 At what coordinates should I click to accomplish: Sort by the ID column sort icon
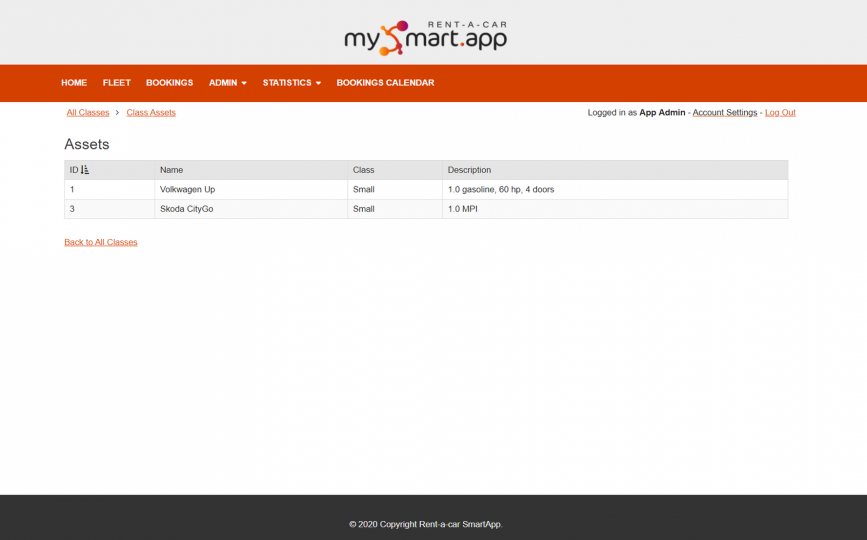(x=85, y=170)
